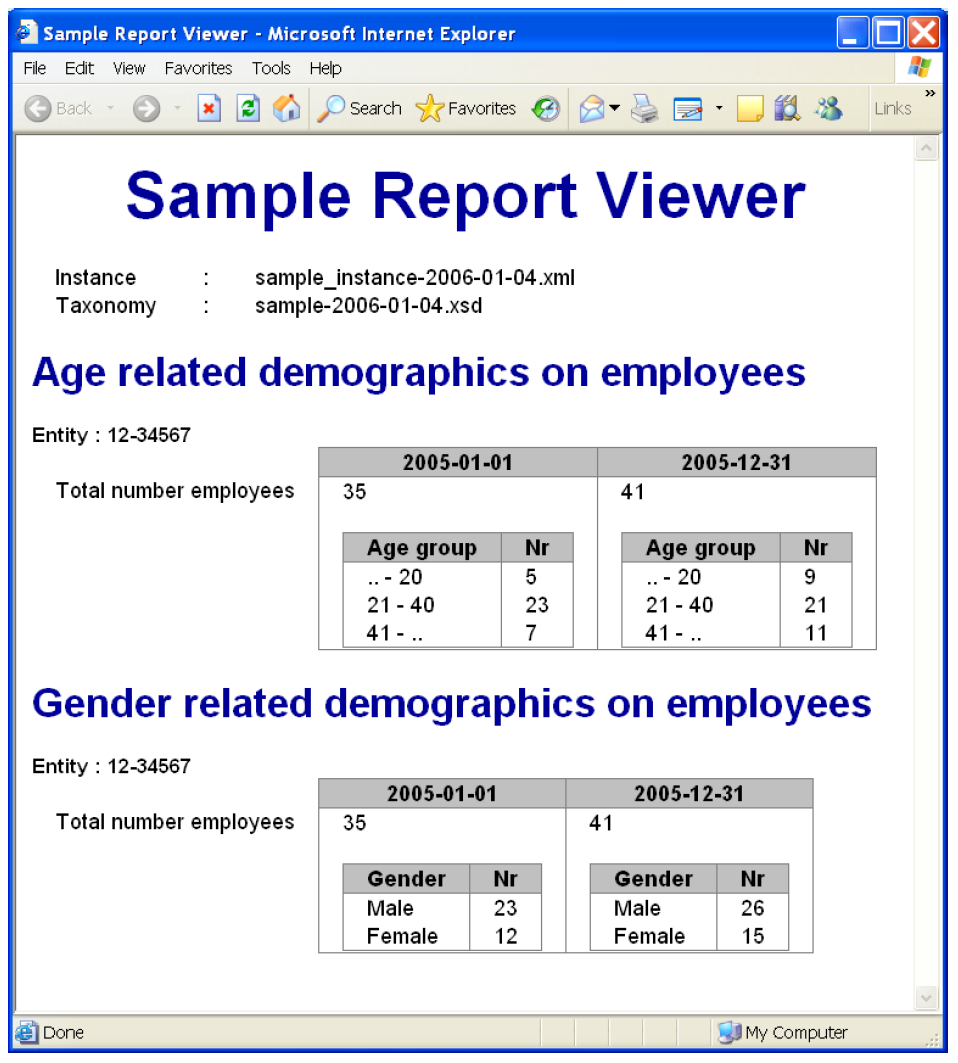Click the 'Sample Report Viewer' page heading
The width and height of the screenshot is (958, 1063).
coord(465,196)
